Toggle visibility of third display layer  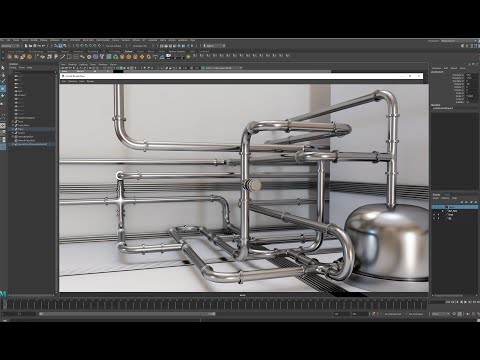click(434, 215)
